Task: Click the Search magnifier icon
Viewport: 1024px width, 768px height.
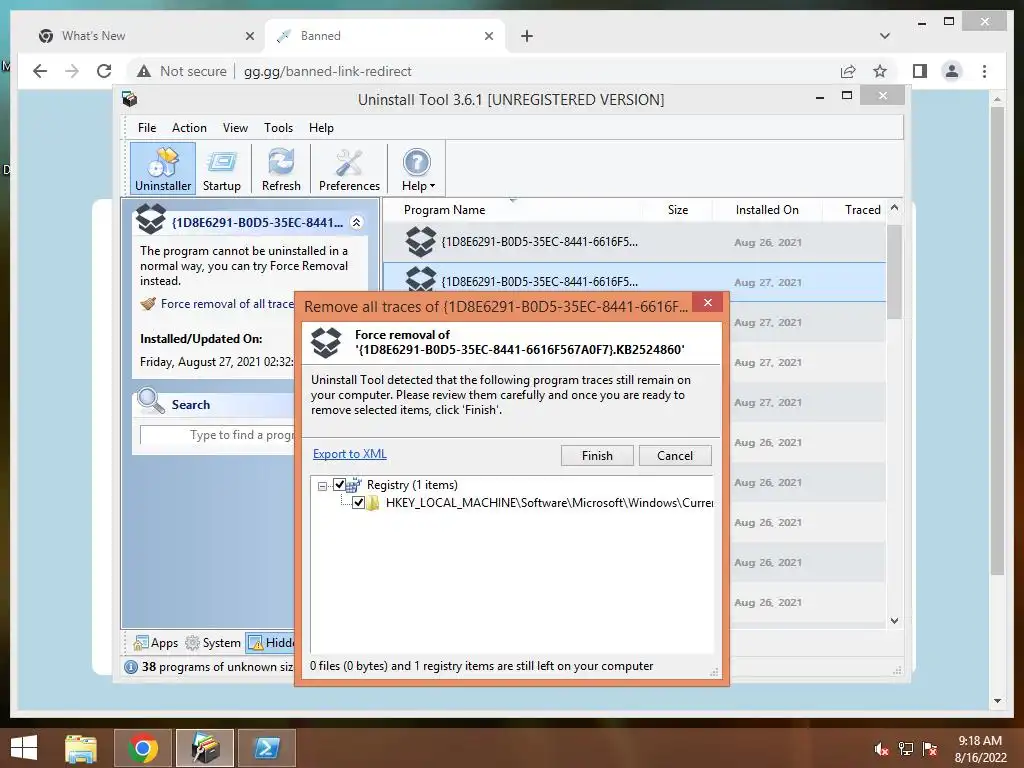Action: 151,402
